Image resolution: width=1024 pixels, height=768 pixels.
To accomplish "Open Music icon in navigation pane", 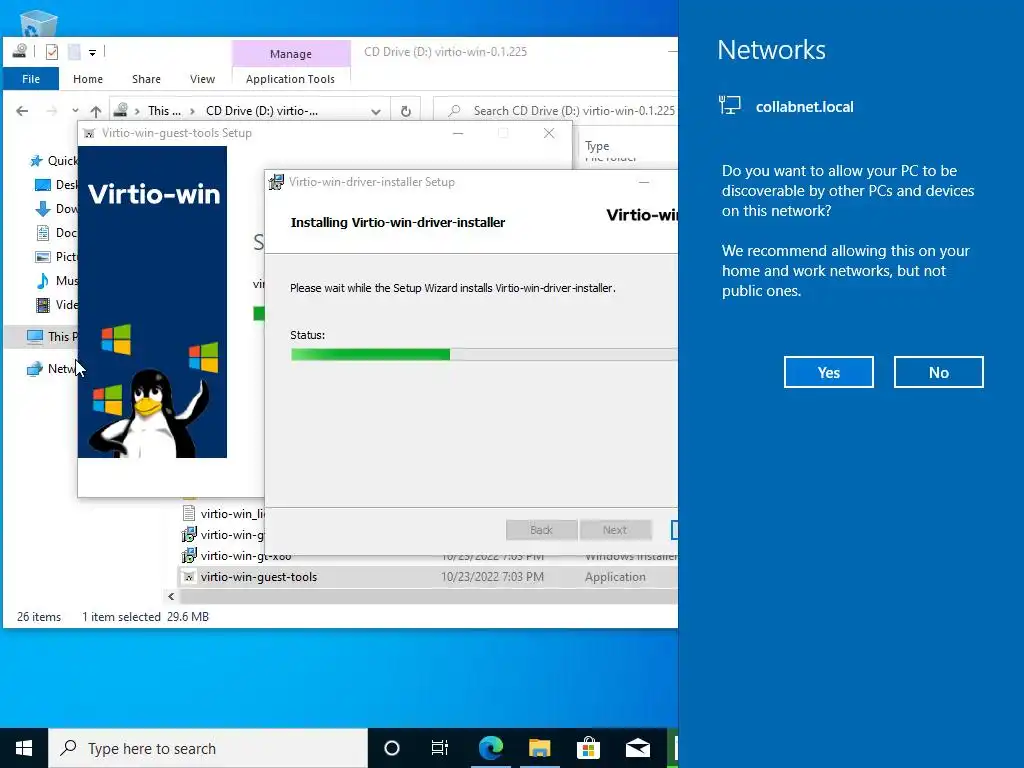I will 43,281.
